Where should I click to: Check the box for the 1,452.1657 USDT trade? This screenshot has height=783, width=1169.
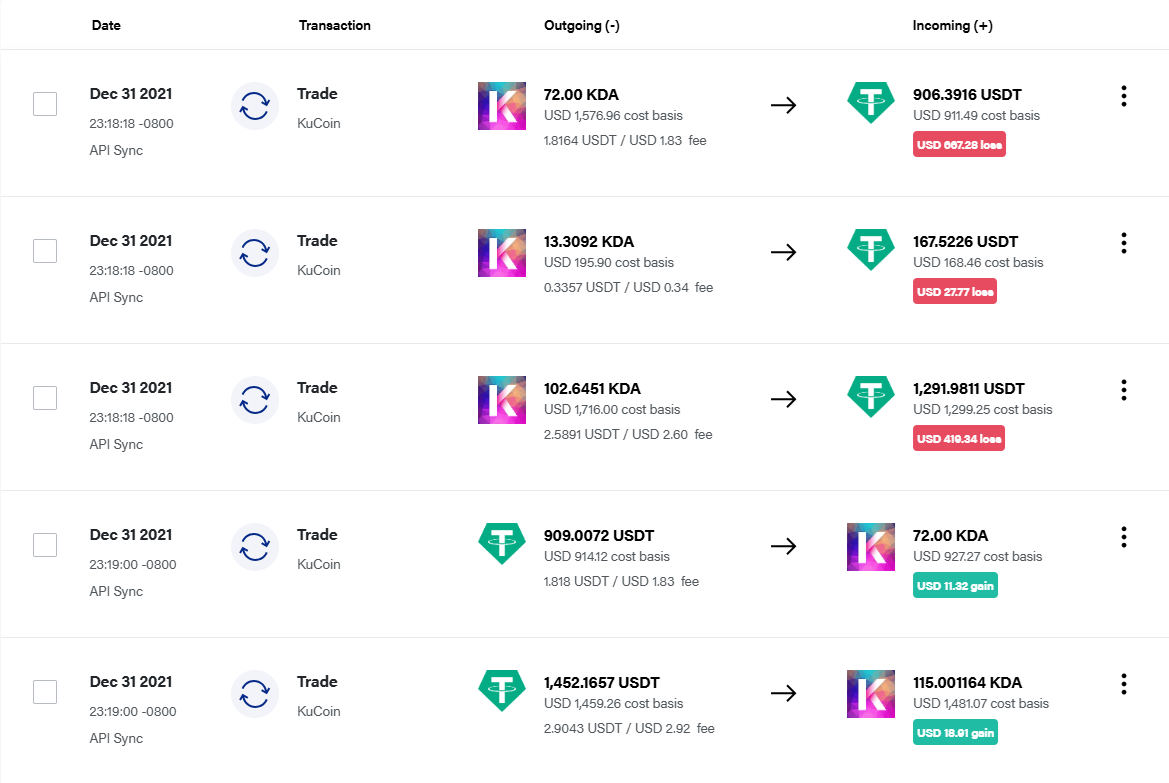pos(45,692)
